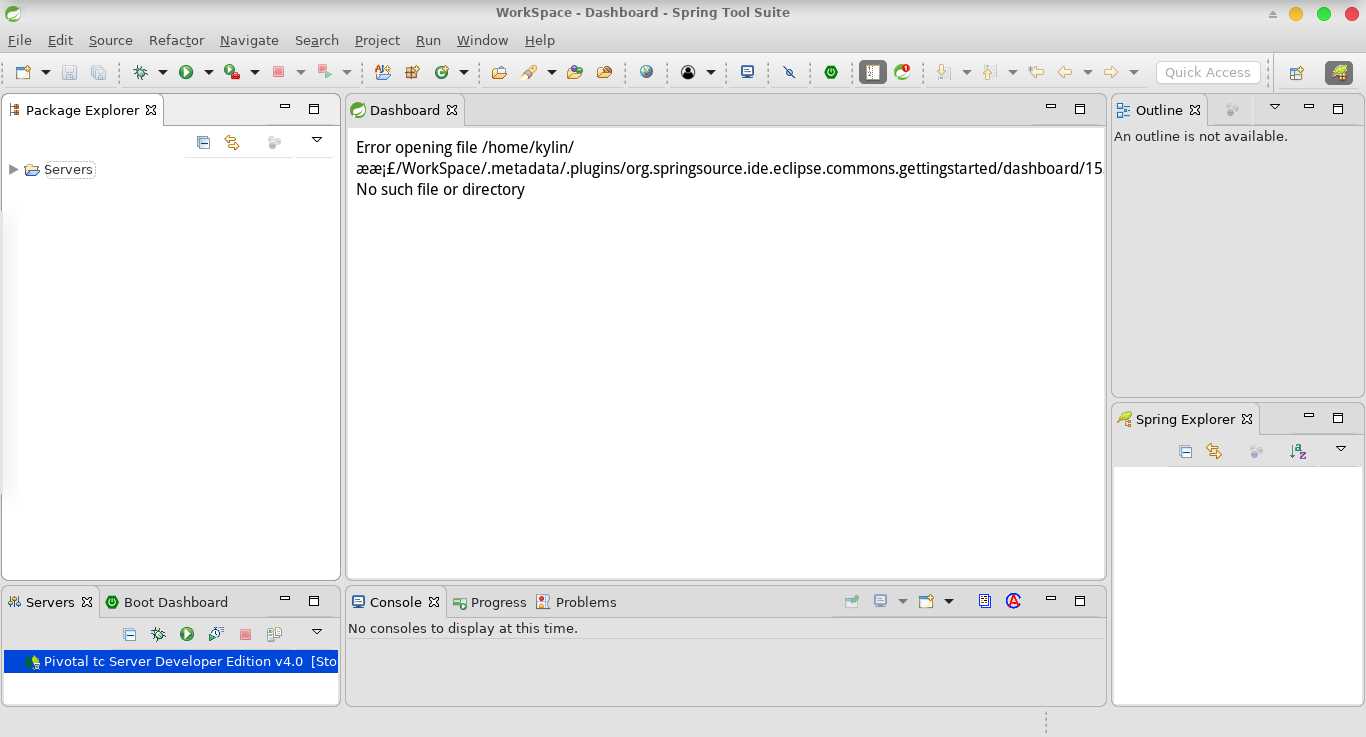Open the Refactor menu
Viewport: 1366px width, 737px height.
coord(177,40)
